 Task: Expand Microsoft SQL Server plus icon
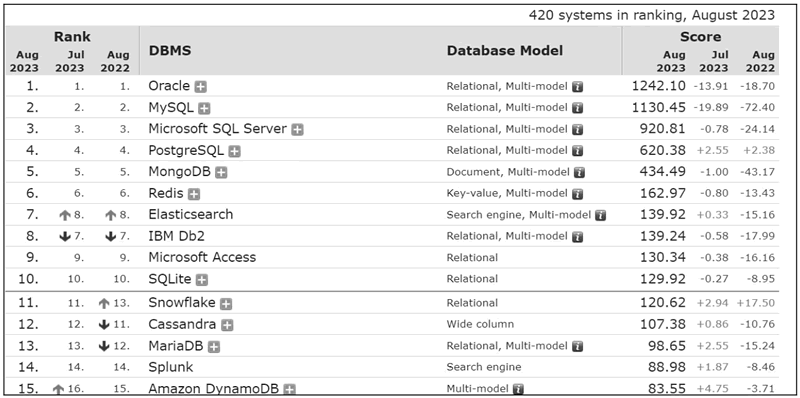tap(297, 130)
